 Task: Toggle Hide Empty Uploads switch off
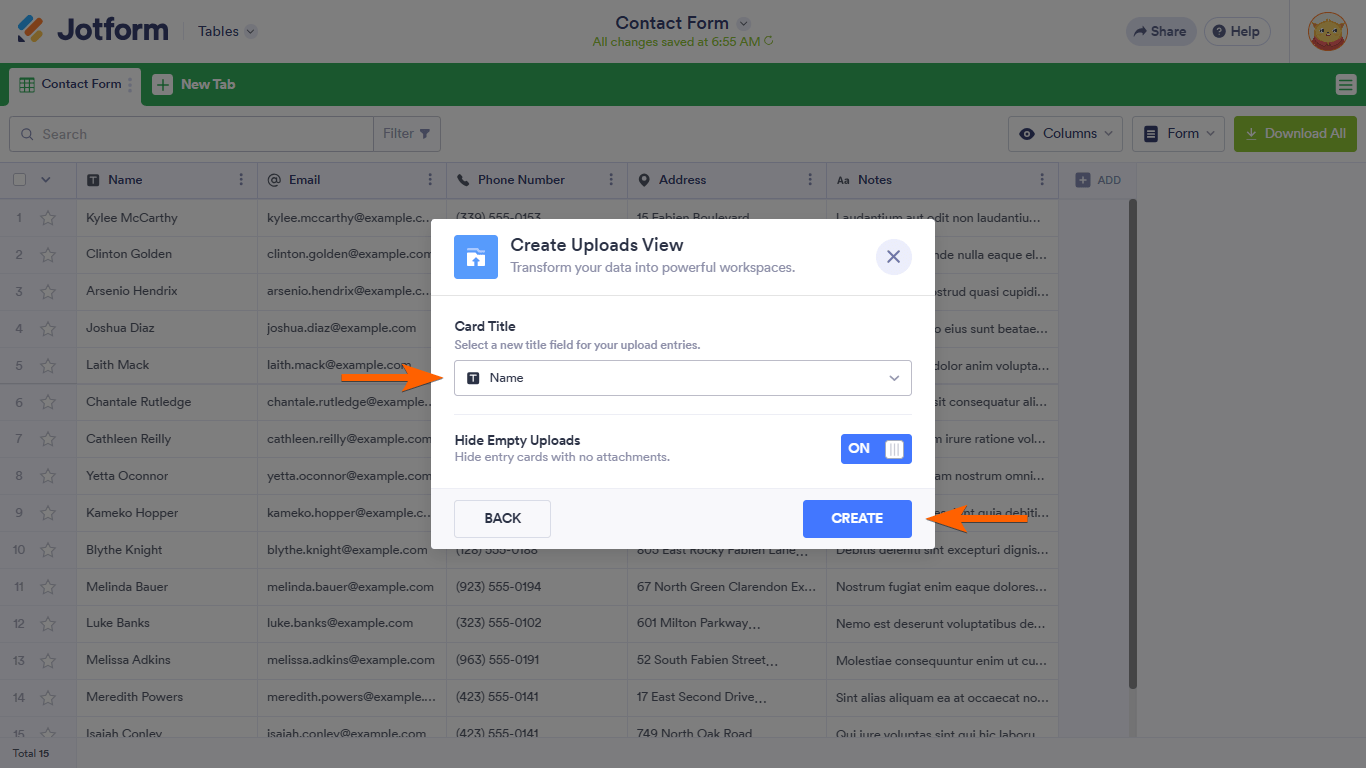pos(876,449)
